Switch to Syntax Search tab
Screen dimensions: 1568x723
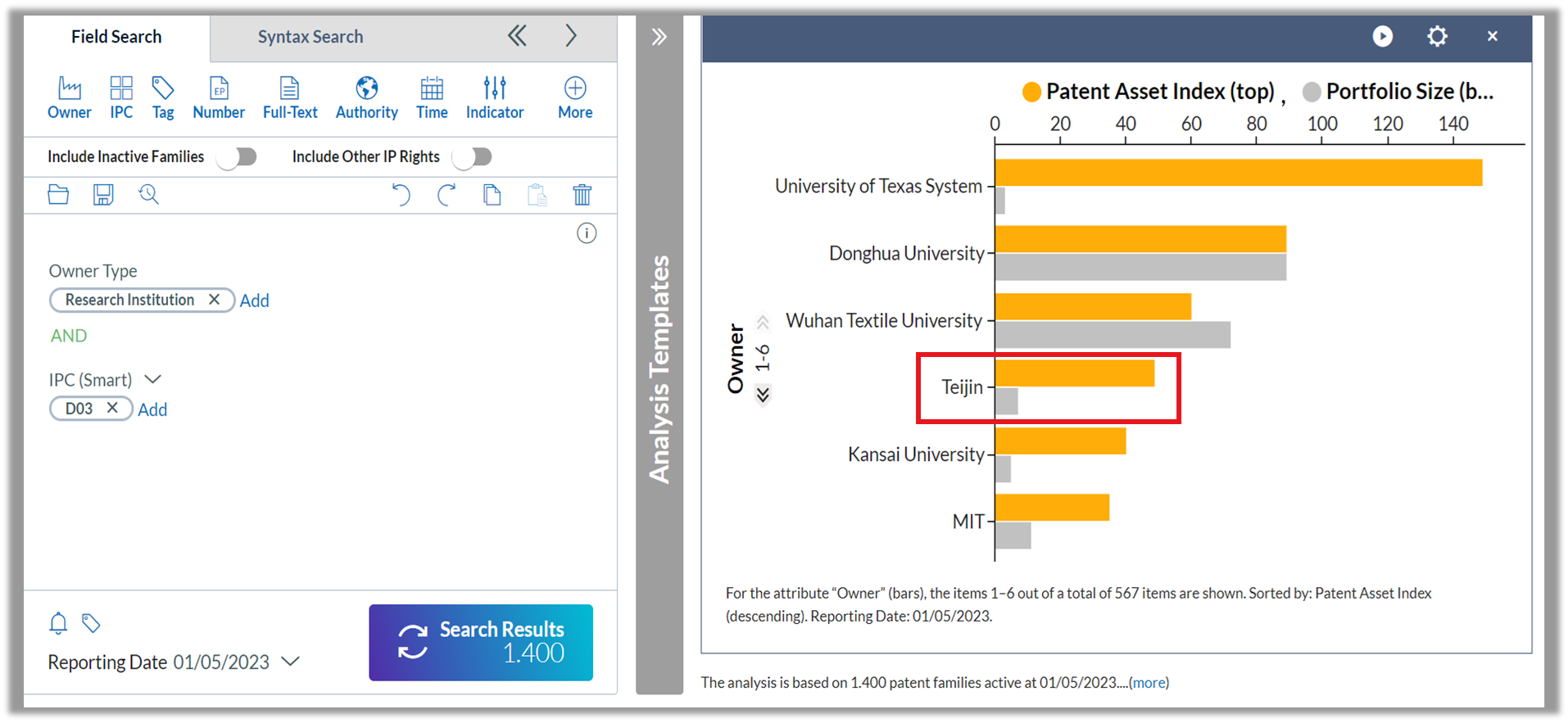coord(310,37)
